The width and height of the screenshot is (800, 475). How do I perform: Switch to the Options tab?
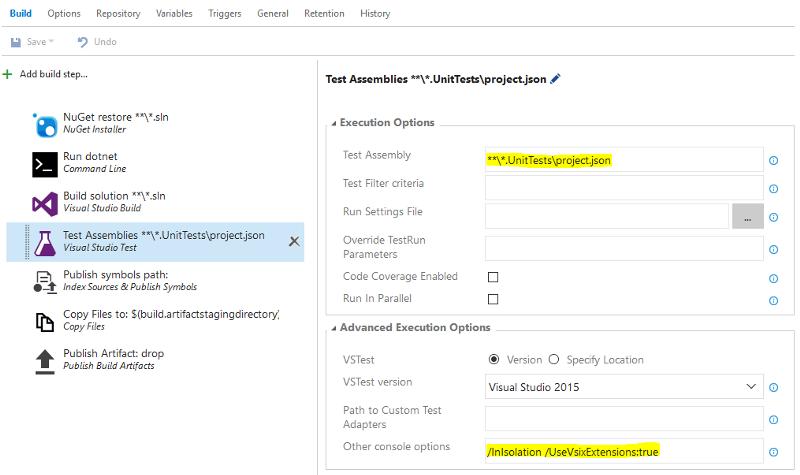click(x=64, y=14)
